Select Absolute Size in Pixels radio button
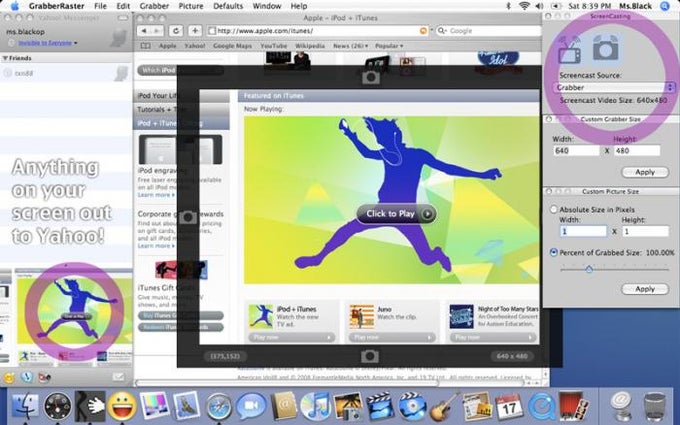This screenshot has height=425, width=680. point(554,209)
